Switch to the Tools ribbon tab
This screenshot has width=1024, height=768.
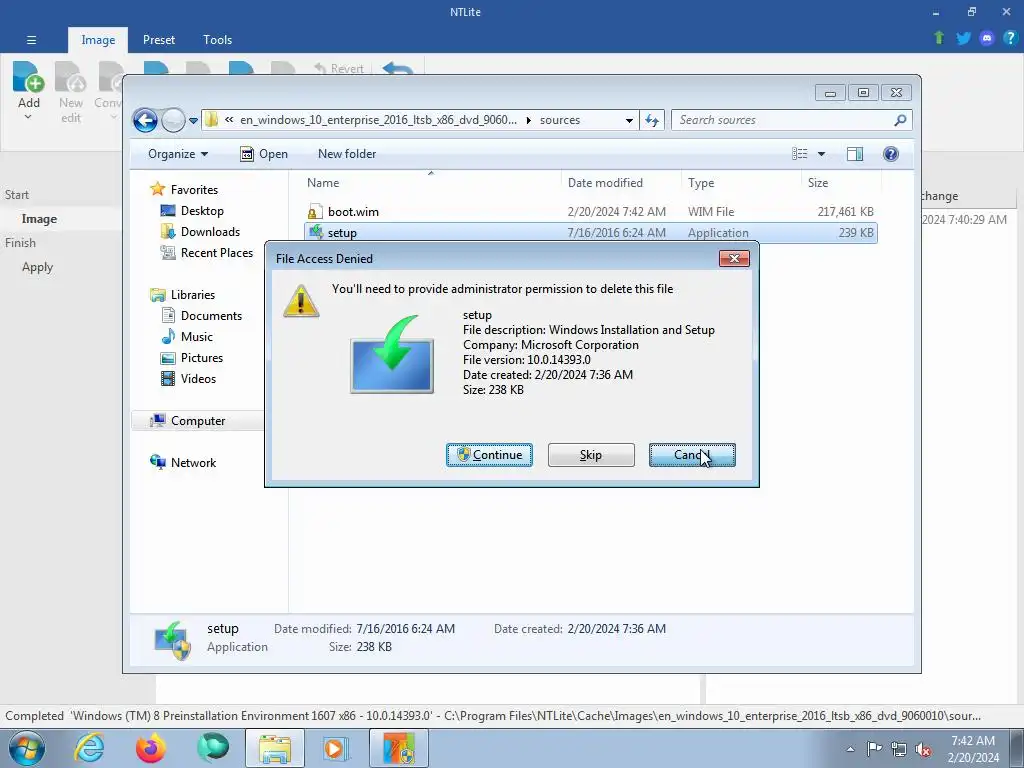coord(217,40)
